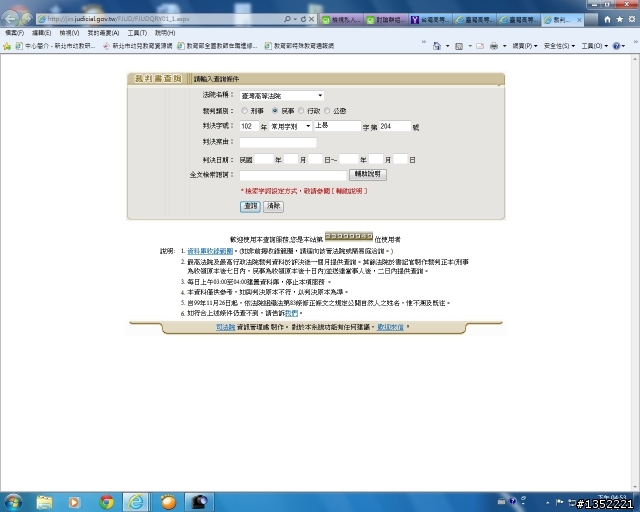Click the year field containing 102

(x=249, y=126)
